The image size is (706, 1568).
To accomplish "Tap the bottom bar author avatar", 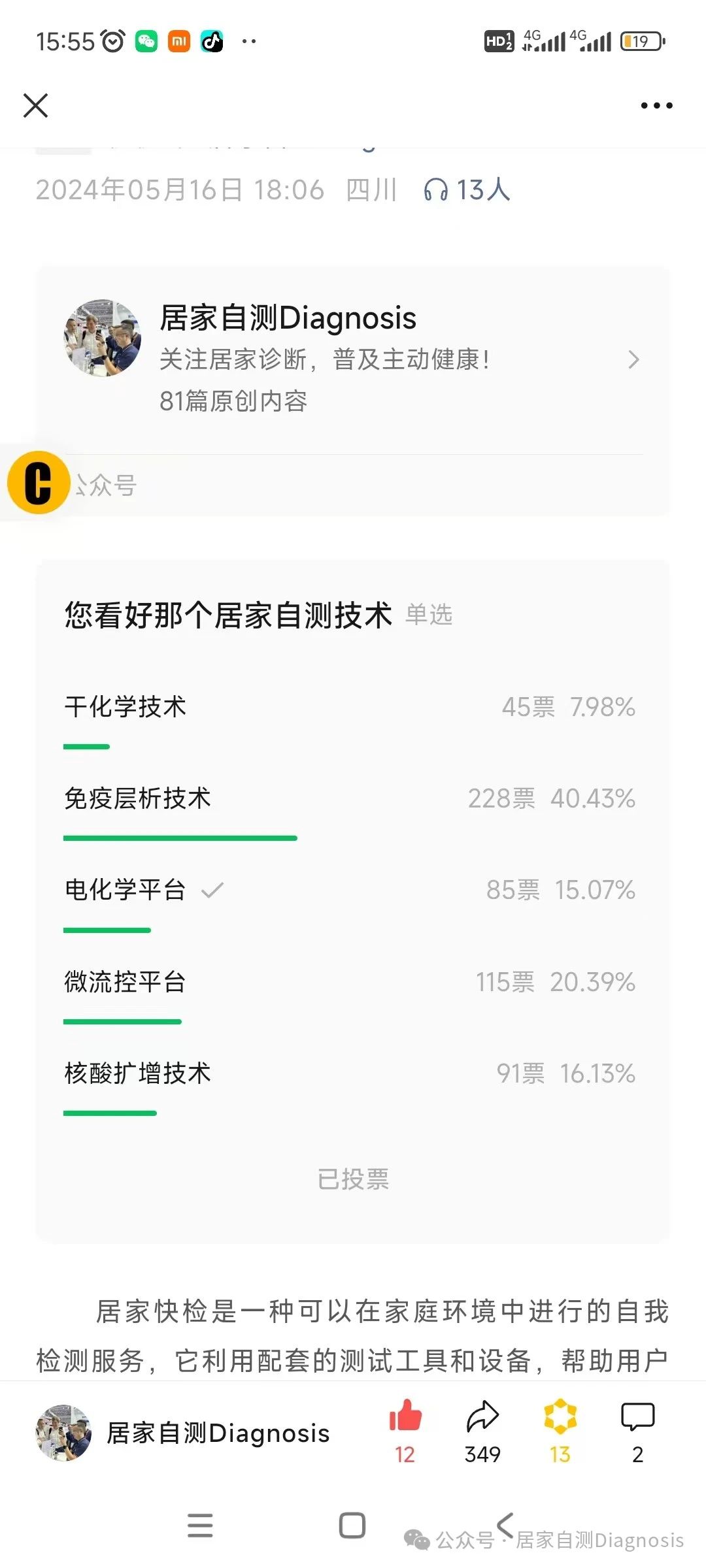I will pos(63,1433).
